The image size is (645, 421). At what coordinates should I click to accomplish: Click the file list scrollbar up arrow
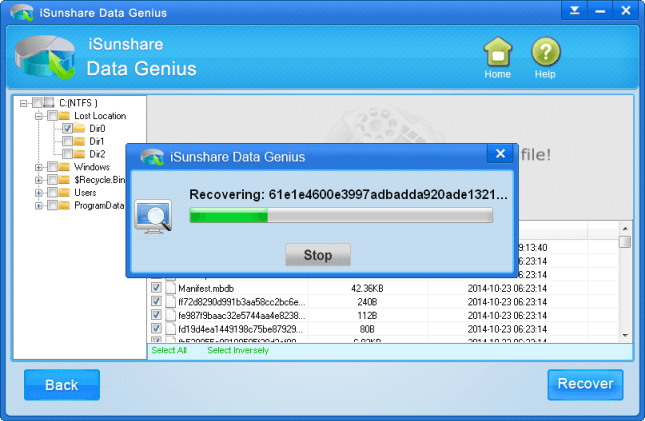pos(625,228)
